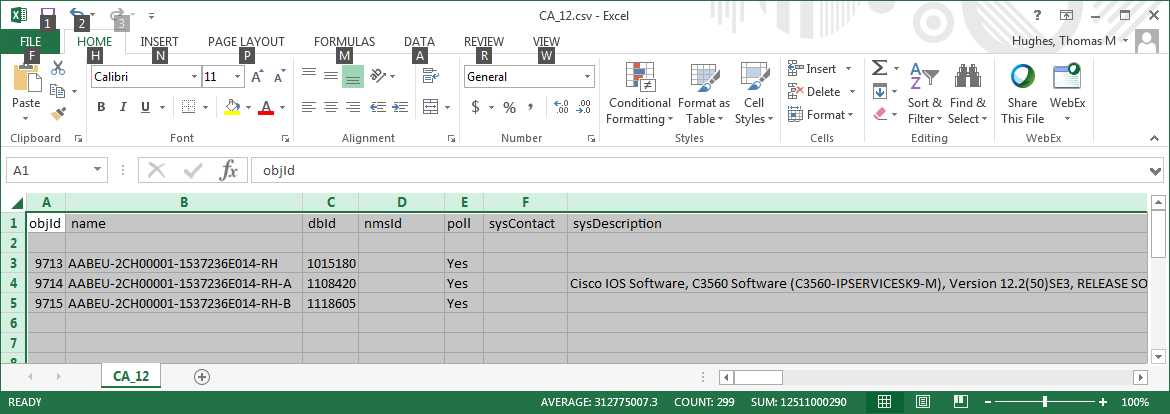Open WebEx button
Viewport: 1170px width, 414px height.
click(x=1066, y=93)
